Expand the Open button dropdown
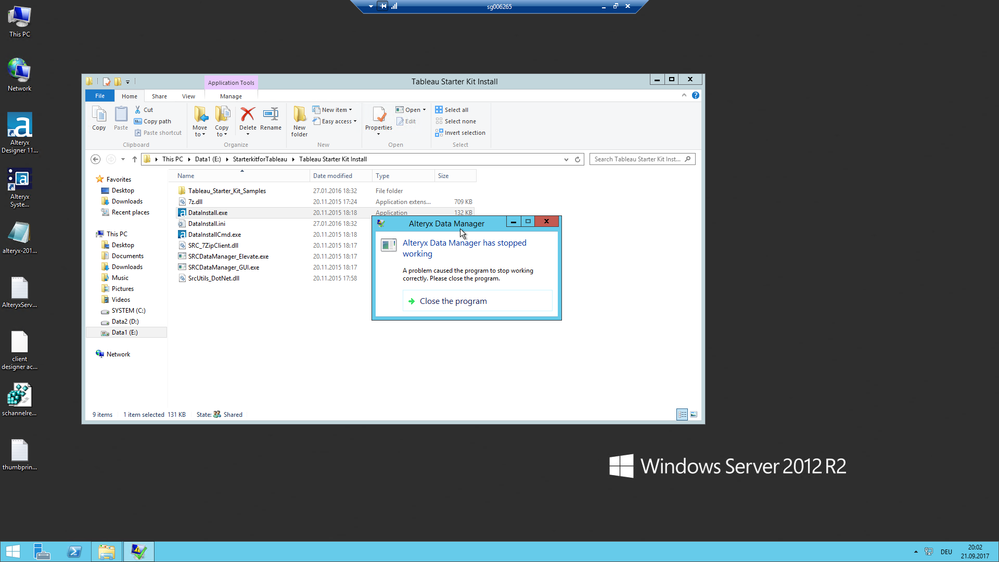Image resolution: width=999 pixels, height=562 pixels. pyautogui.click(x=424, y=110)
